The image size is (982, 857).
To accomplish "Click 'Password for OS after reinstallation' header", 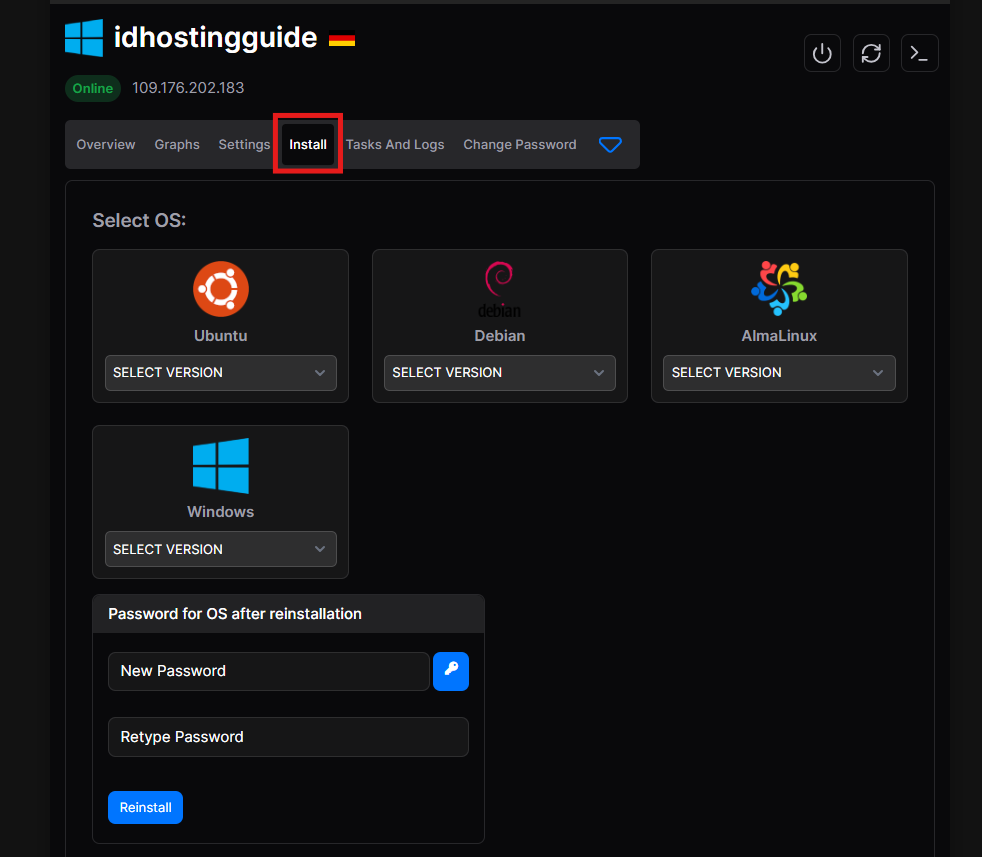I will (235, 614).
